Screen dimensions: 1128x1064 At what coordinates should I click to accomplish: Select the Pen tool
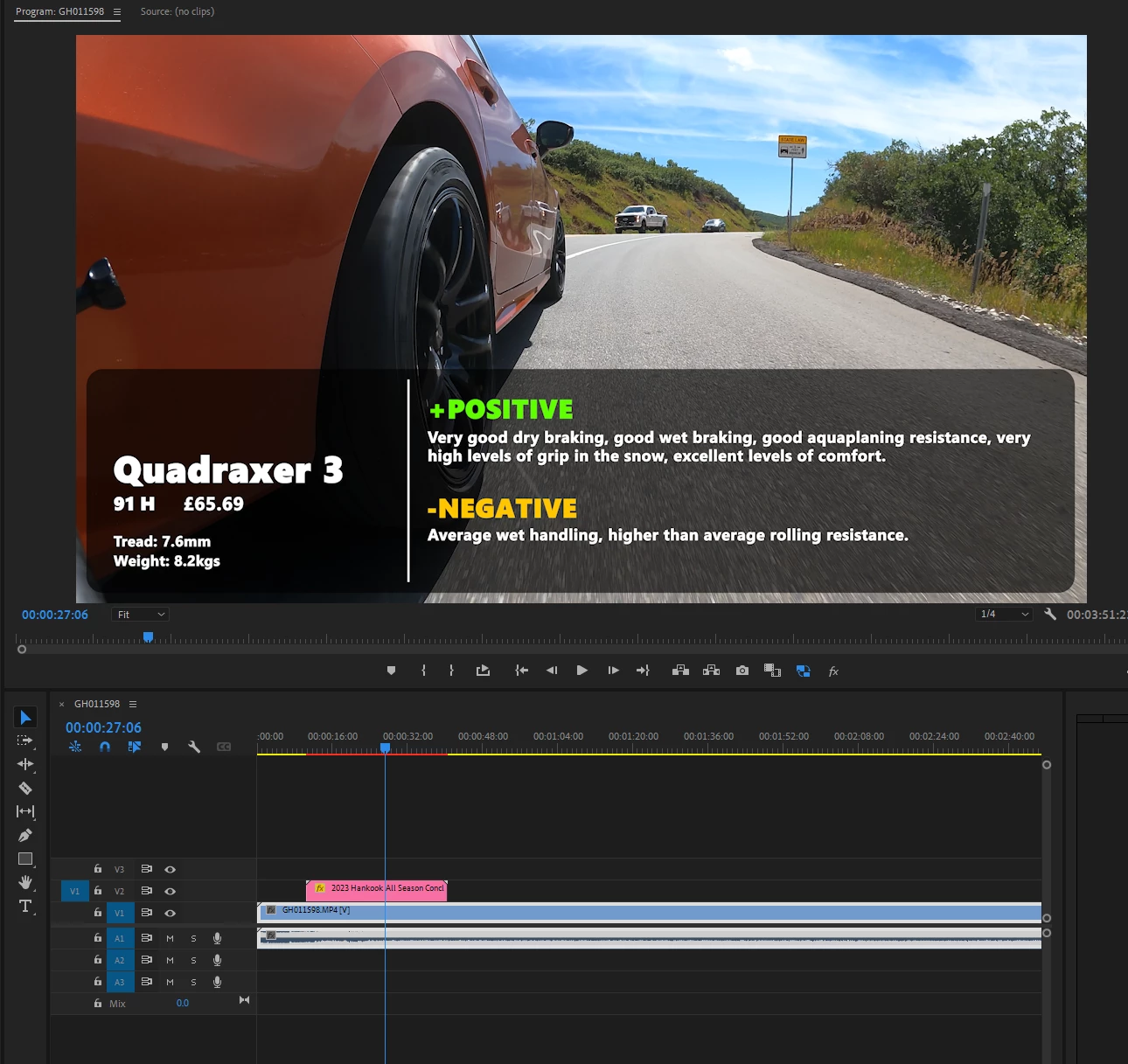pos(25,835)
